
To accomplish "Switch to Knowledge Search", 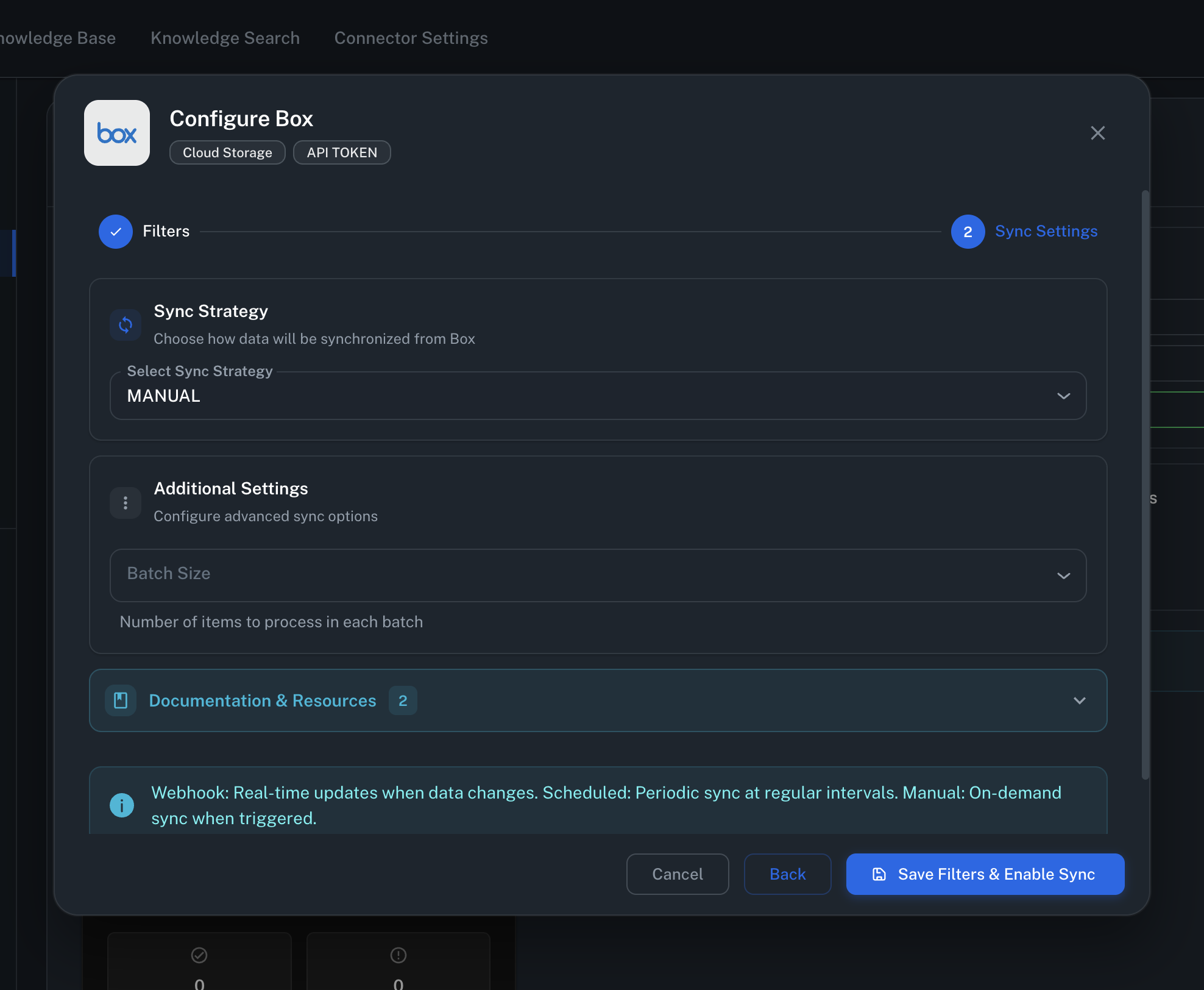I will [225, 38].
